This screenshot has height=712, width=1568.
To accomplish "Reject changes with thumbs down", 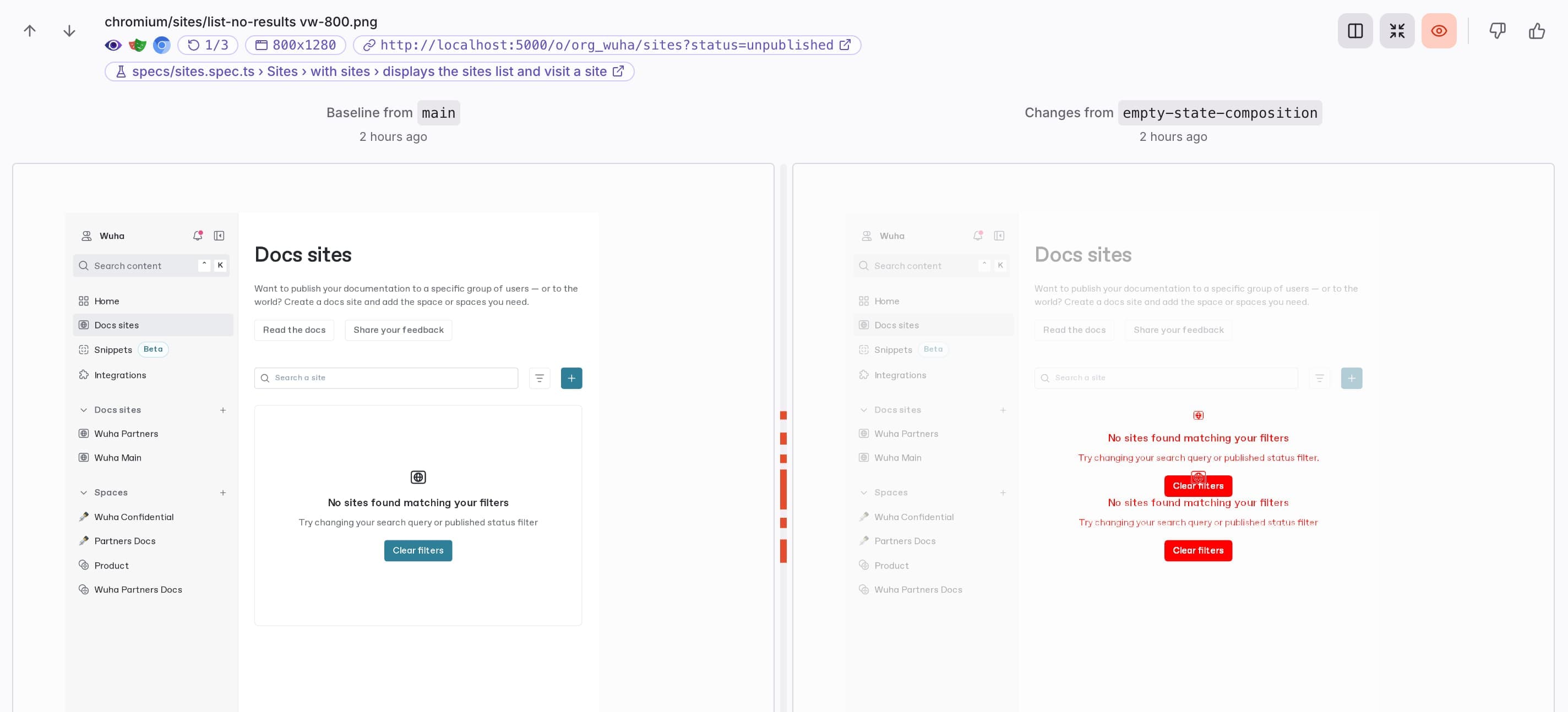I will [x=1498, y=30].
